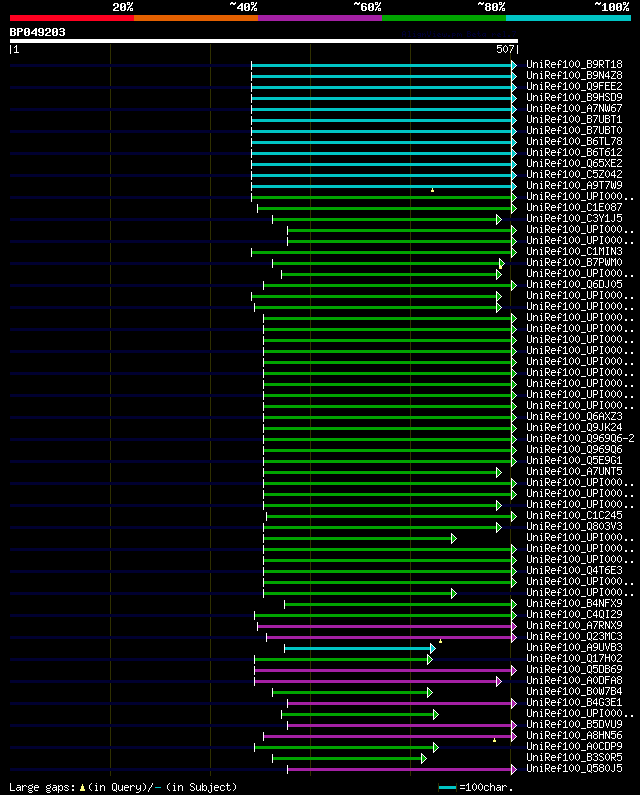
Task: Select the BP049203 query name
Action: 38,32
